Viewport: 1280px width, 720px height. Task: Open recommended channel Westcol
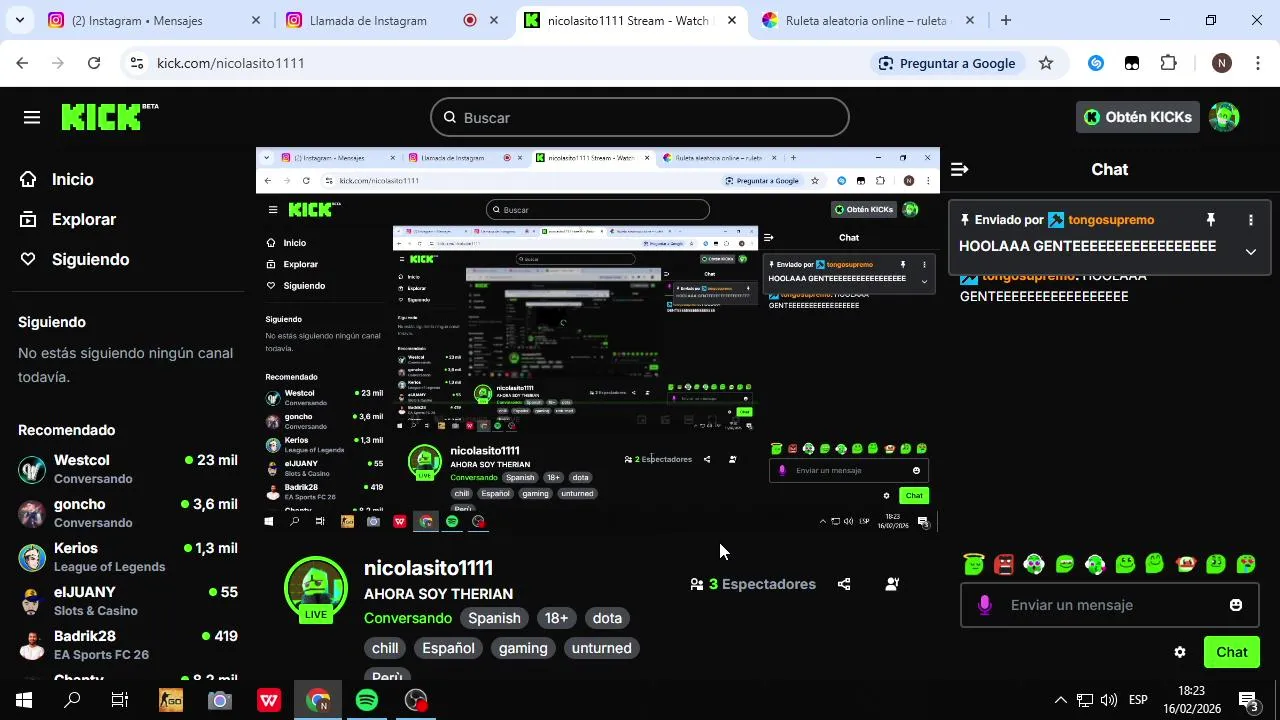128,468
